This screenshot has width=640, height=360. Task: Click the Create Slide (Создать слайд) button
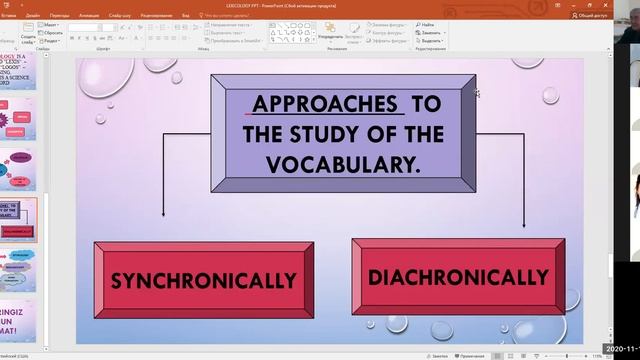28,34
